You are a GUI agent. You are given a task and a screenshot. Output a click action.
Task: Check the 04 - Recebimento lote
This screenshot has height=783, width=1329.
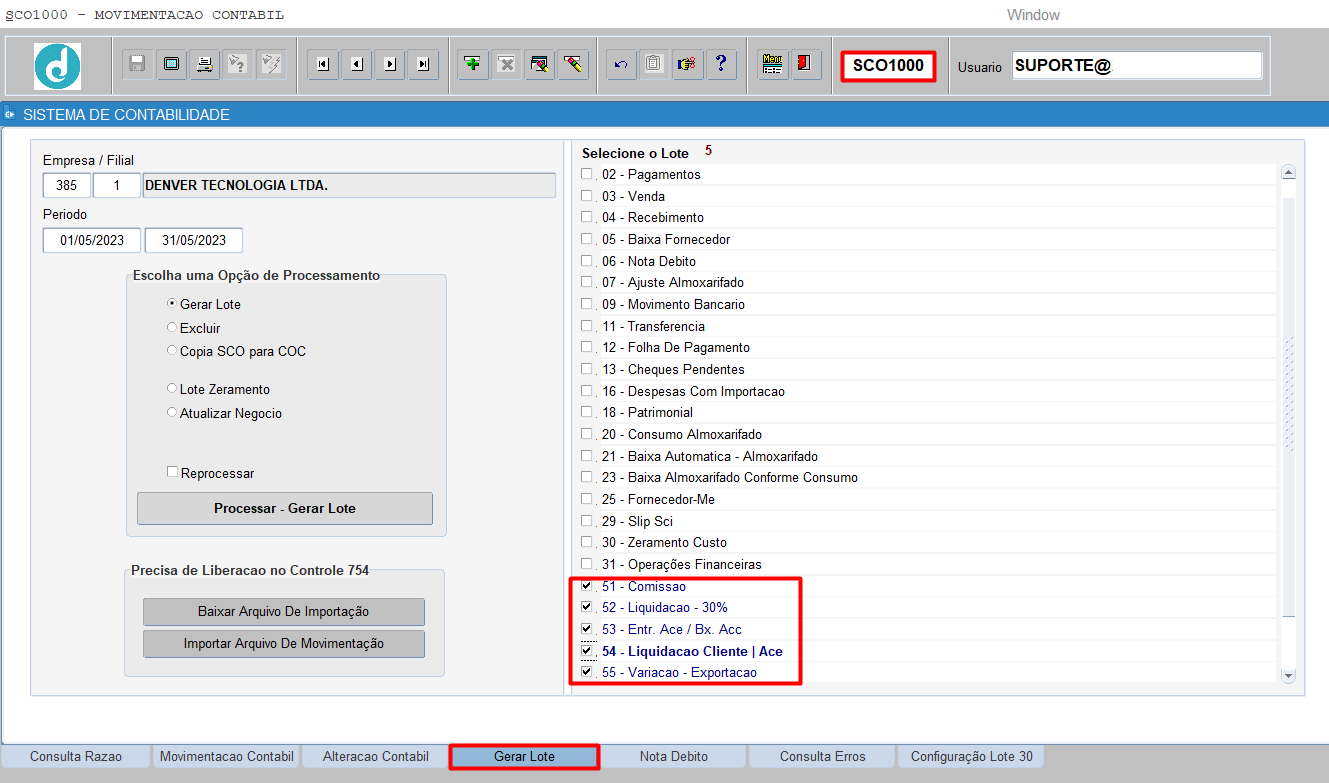click(587, 217)
